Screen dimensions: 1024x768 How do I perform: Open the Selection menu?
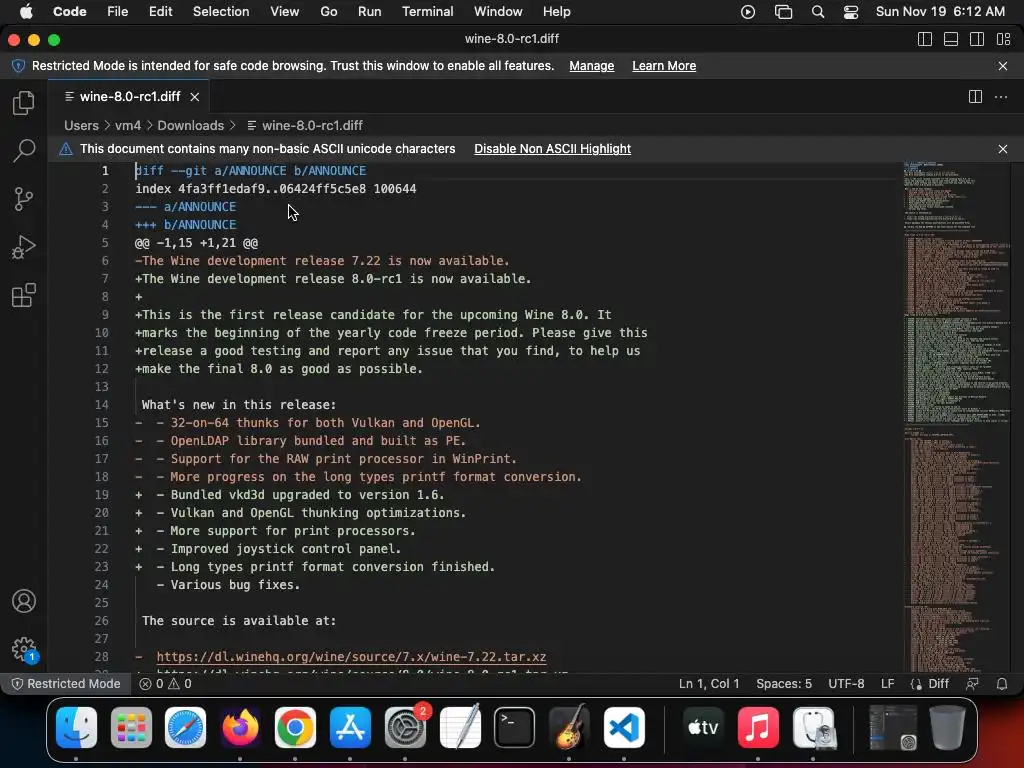(x=221, y=12)
